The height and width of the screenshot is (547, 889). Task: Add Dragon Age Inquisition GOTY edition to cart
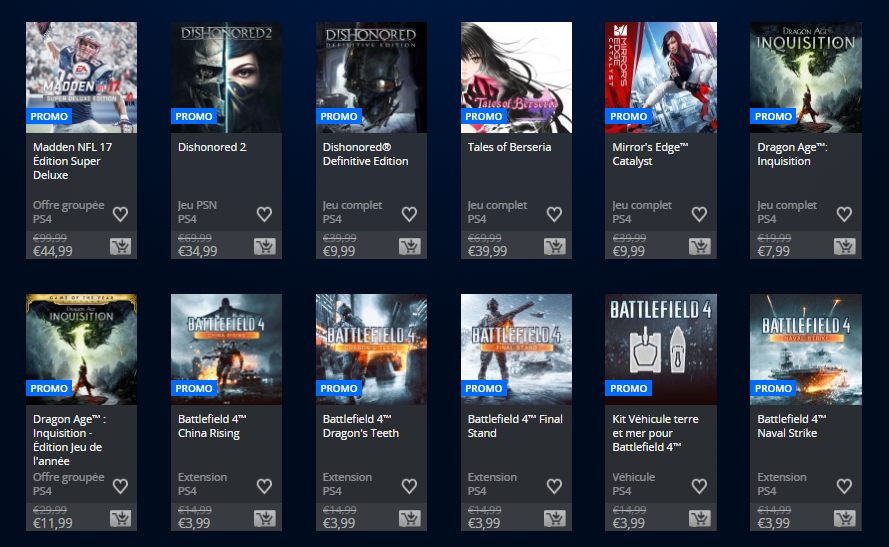120,518
